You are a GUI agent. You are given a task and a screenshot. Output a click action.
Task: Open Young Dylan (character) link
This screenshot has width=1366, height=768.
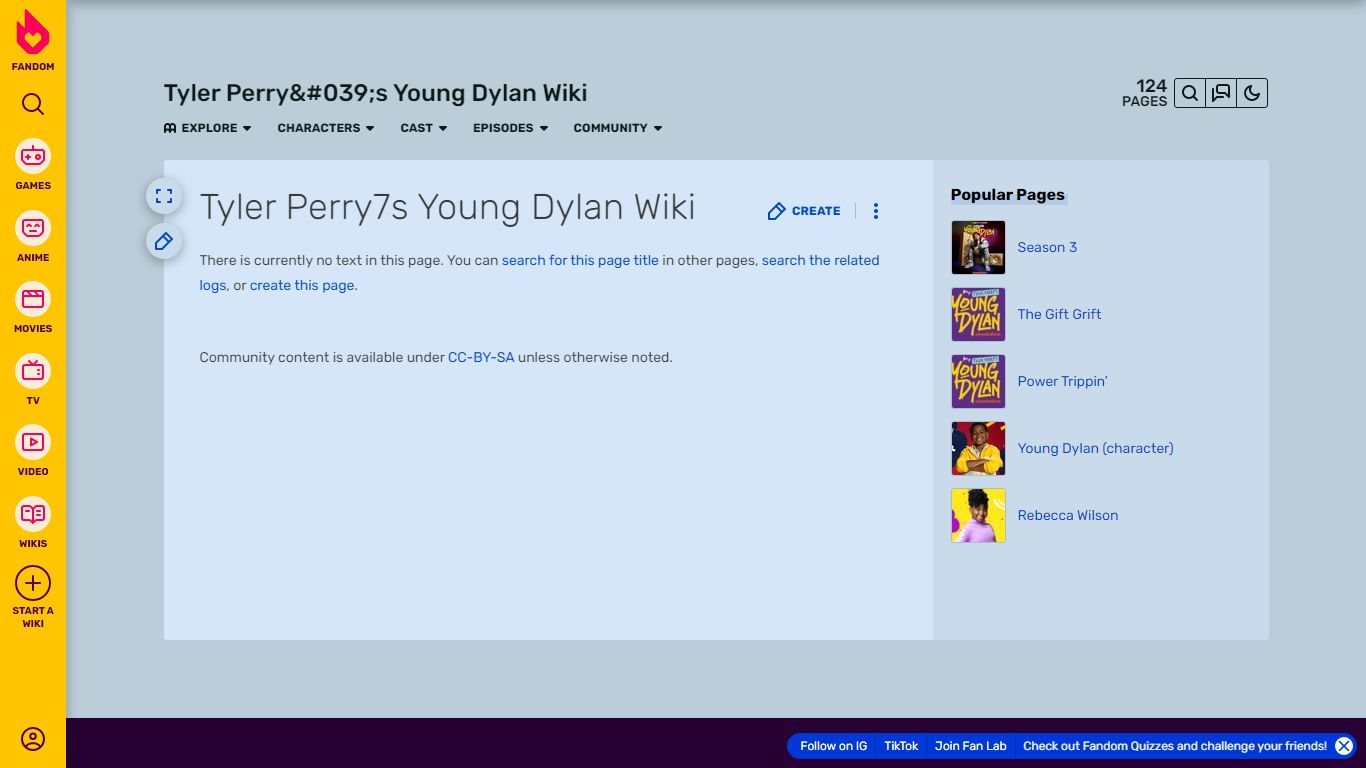click(1095, 448)
